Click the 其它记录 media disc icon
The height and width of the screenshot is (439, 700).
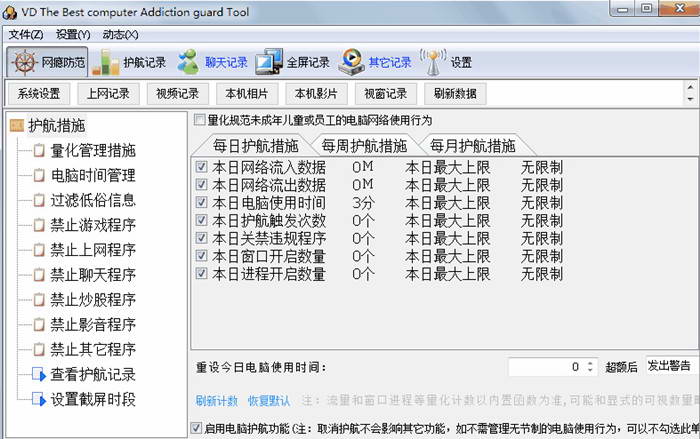(x=352, y=62)
